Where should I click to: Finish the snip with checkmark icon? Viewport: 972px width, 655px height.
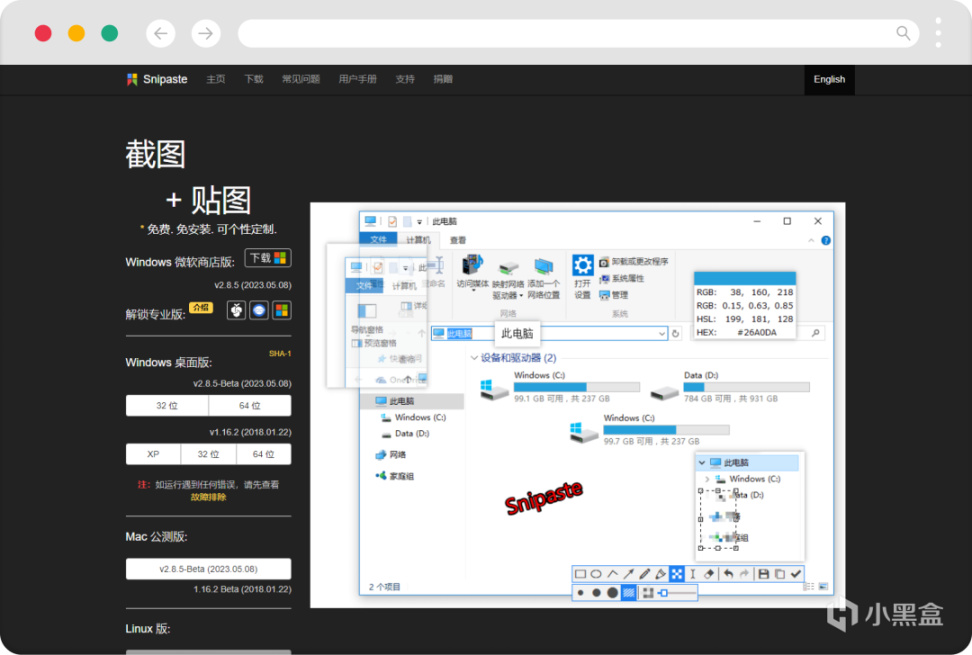coord(796,574)
